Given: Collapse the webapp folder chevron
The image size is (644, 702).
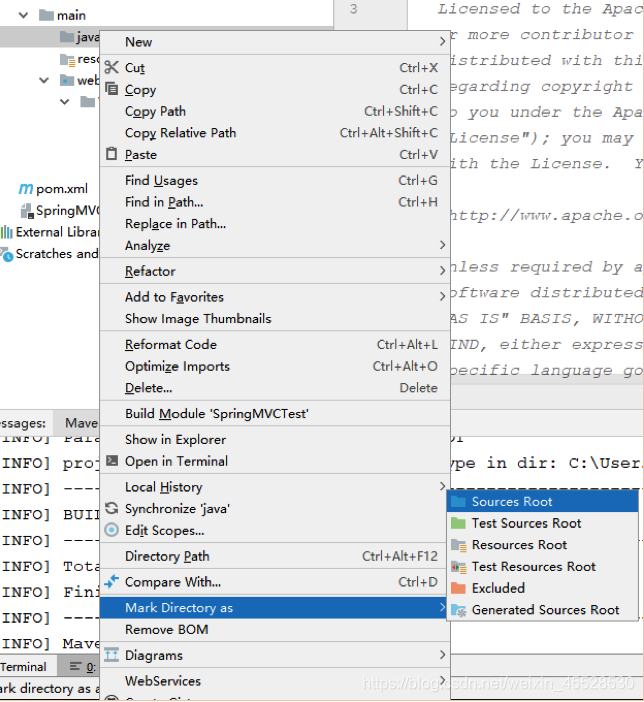Looking at the screenshot, I should (43, 81).
